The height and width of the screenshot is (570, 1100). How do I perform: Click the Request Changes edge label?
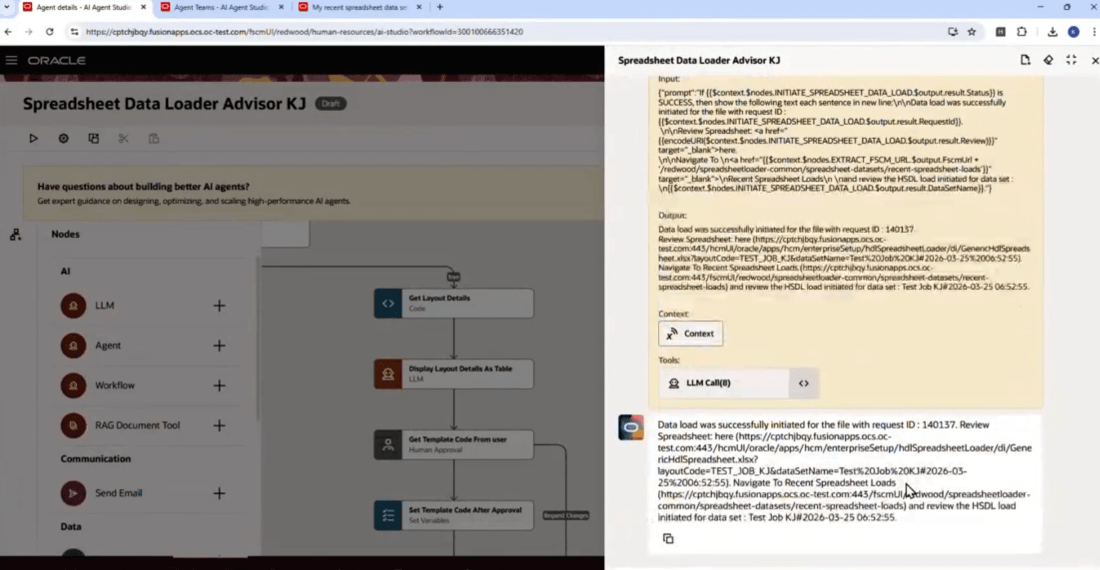click(565, 515)
